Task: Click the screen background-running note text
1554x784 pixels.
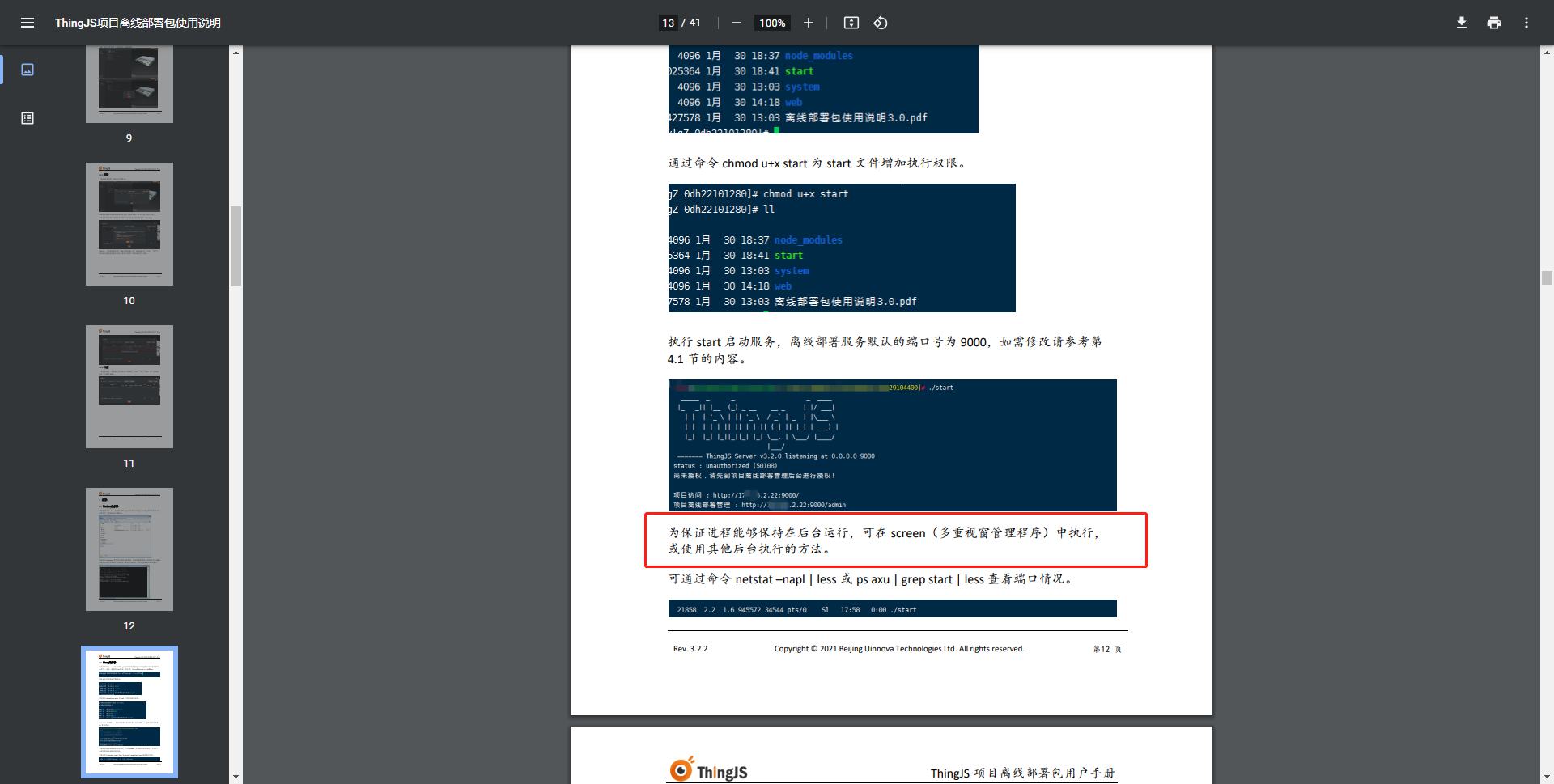Action: [x=885, y=540]
